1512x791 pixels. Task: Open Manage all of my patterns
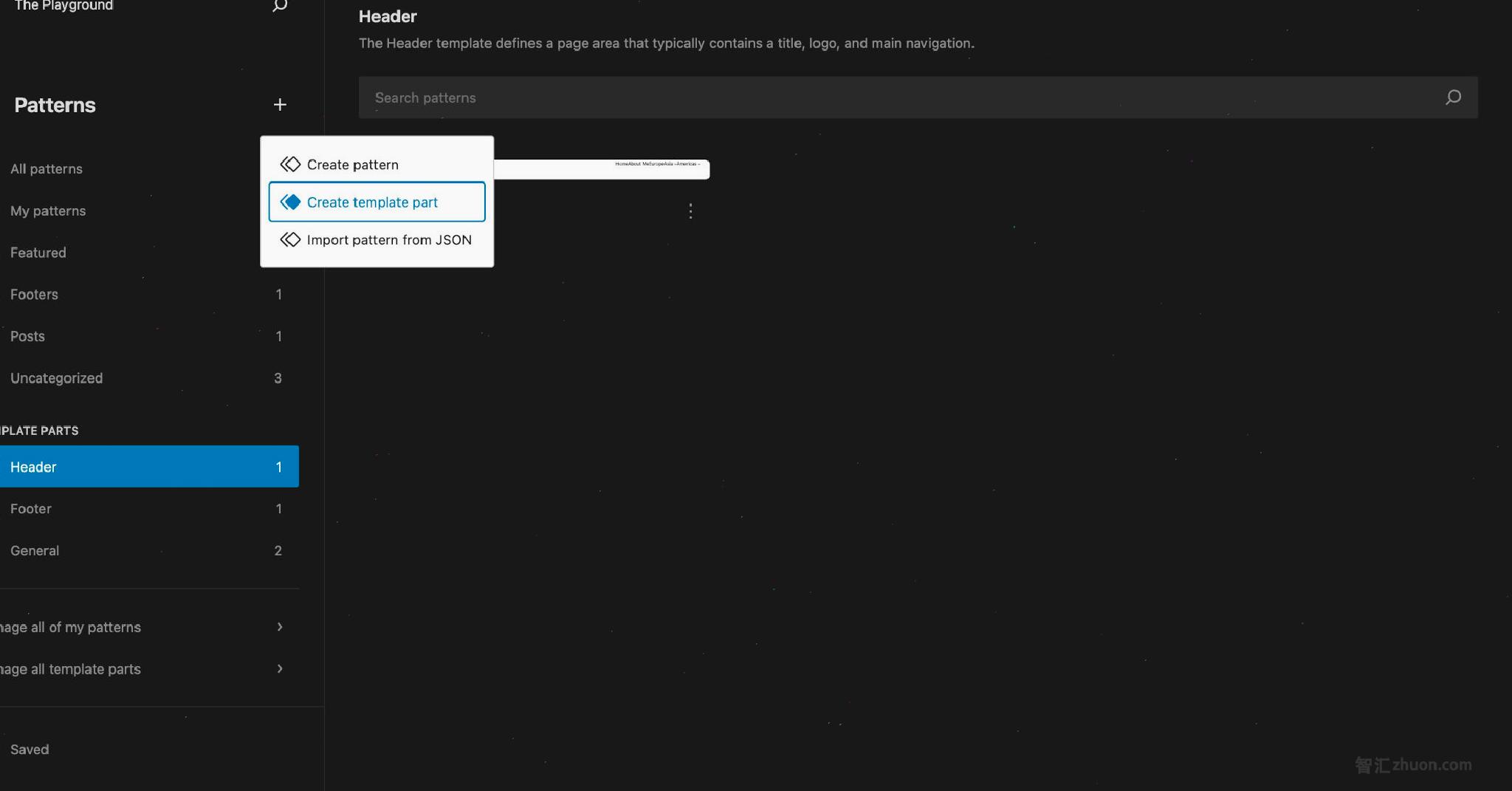[149, 627]
